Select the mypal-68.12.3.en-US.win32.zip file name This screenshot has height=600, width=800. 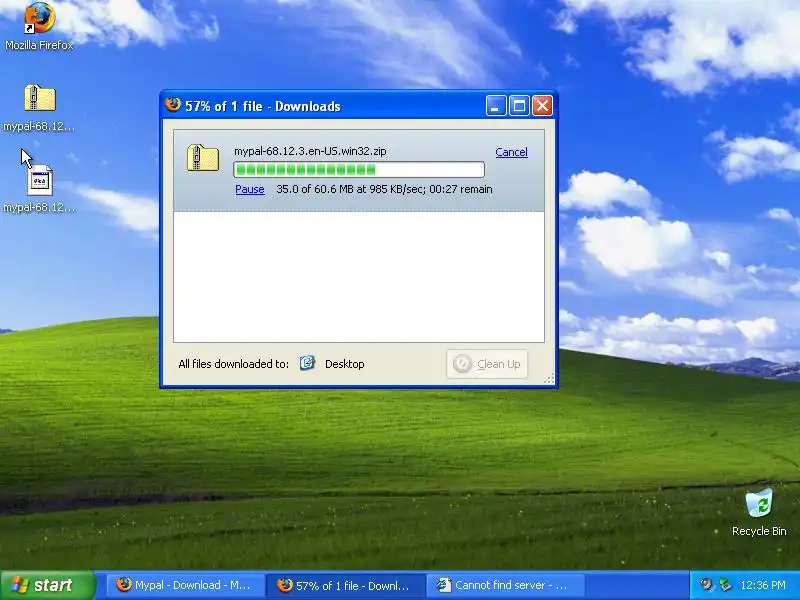310,151
